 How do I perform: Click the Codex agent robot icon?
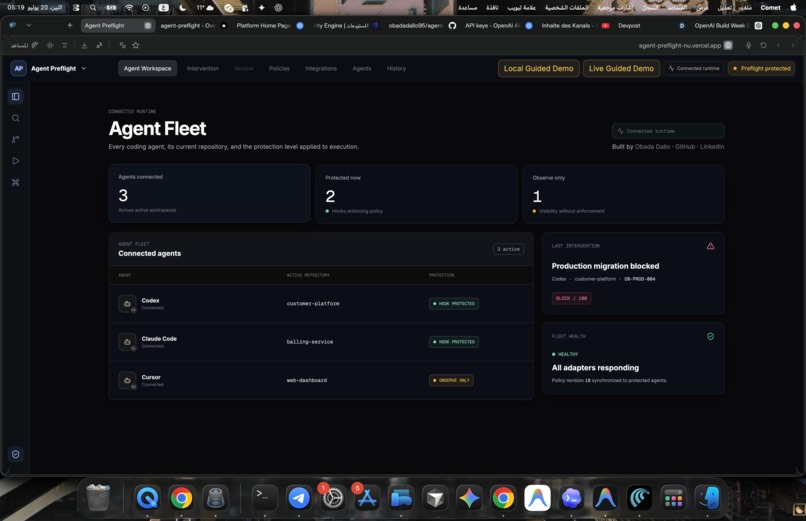coord(127,304)
